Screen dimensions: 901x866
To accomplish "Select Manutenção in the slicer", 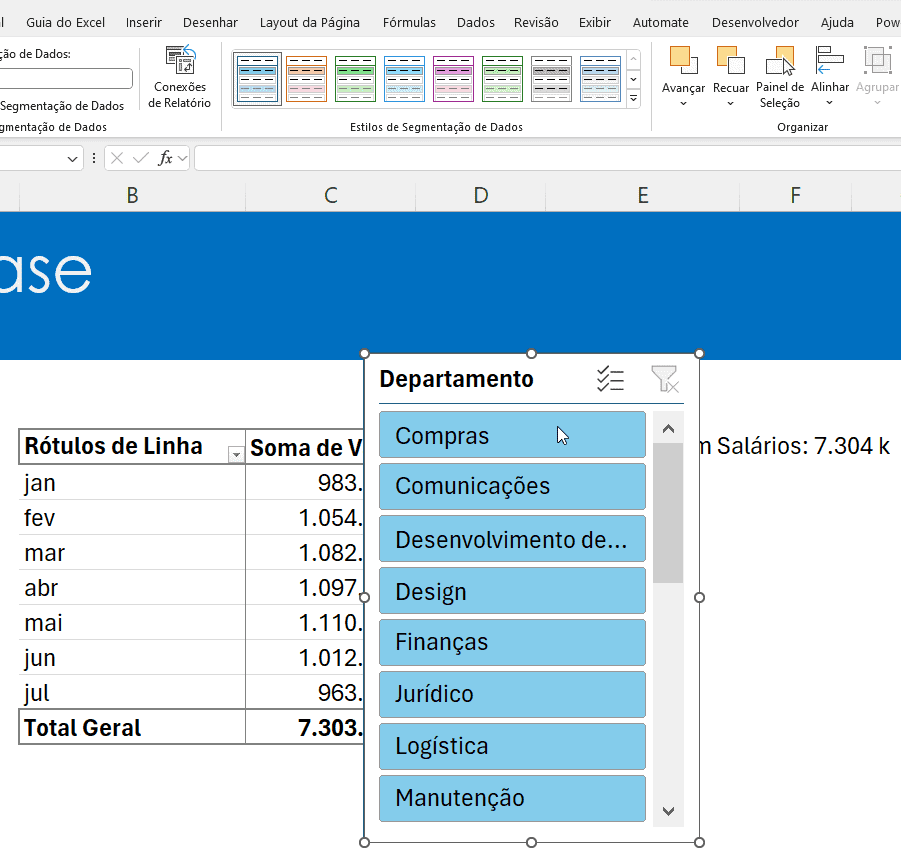I will [x=512, y=799].
